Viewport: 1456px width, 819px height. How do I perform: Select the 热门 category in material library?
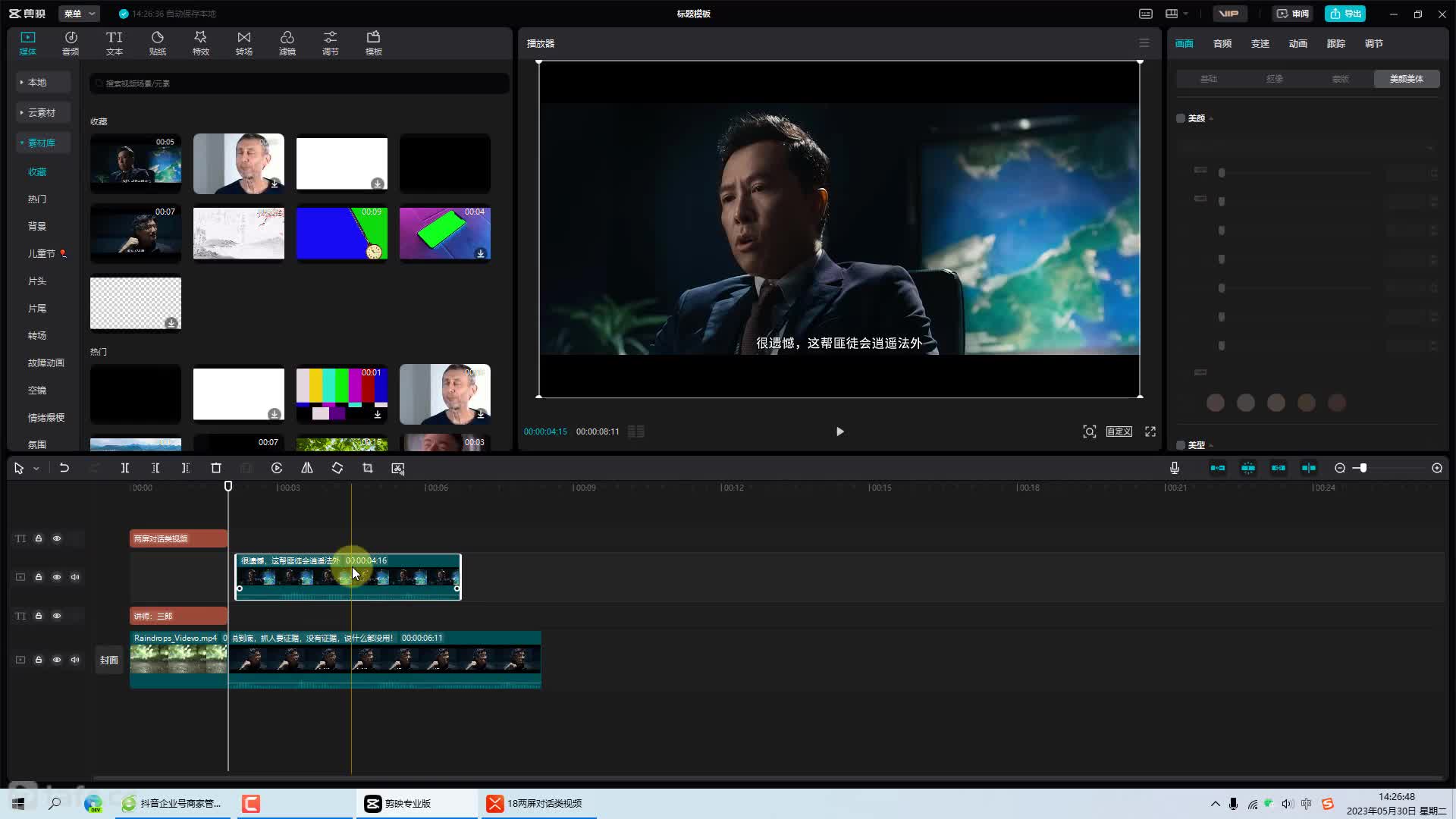37,199
